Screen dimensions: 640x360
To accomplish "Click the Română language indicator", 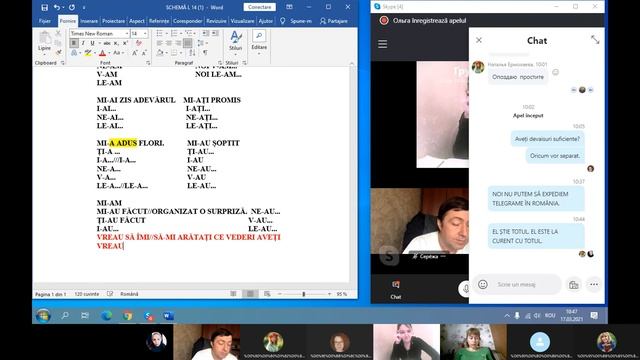I will pyautogui.click(x=129, y=294).
